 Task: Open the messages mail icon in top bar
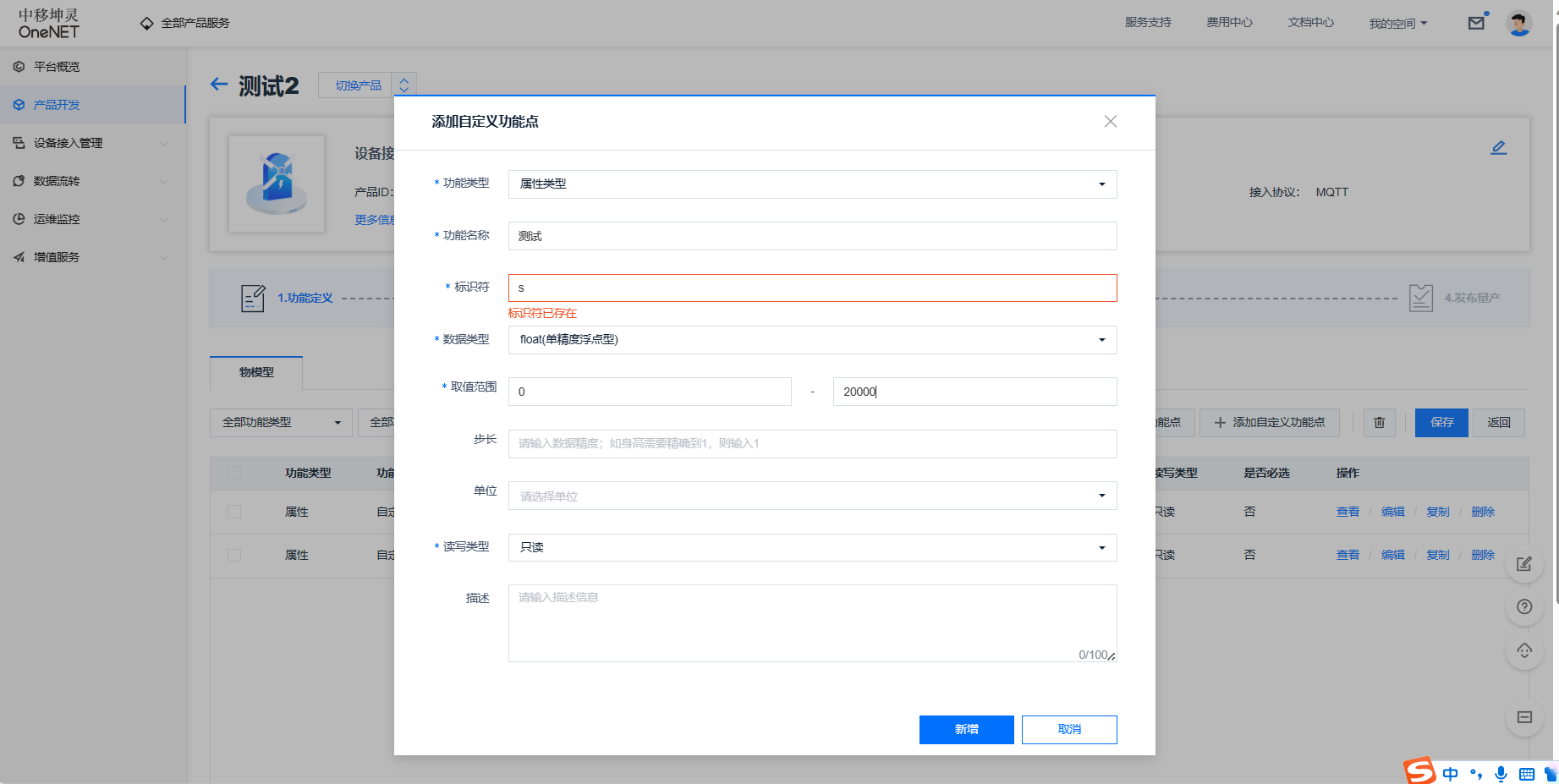[1476, 23]
